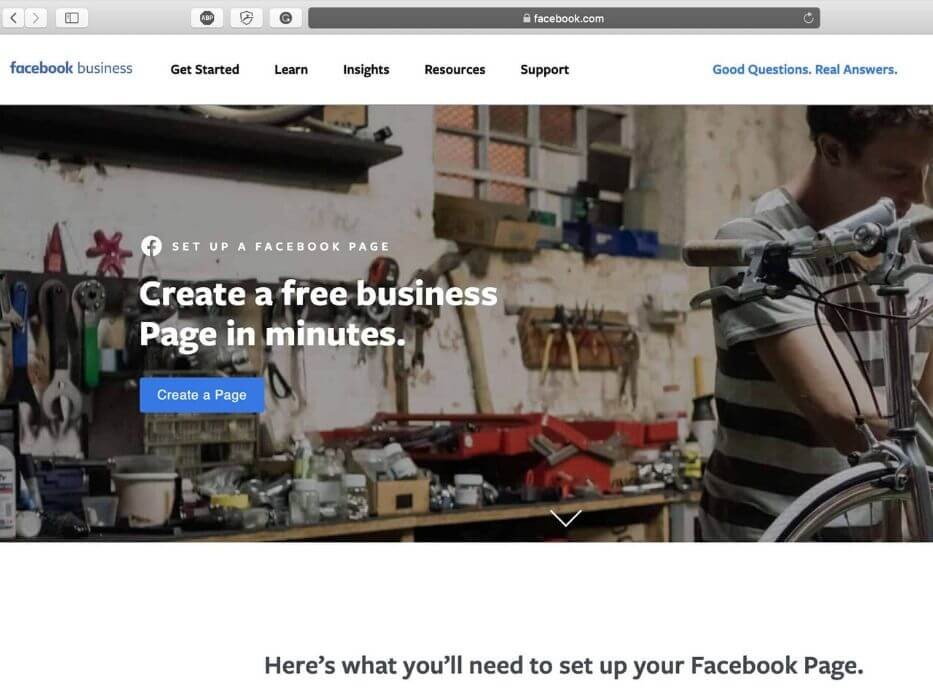Open the Adblock Plus extension icon
The image size is (933, 699).
click(x=207, y=18)
